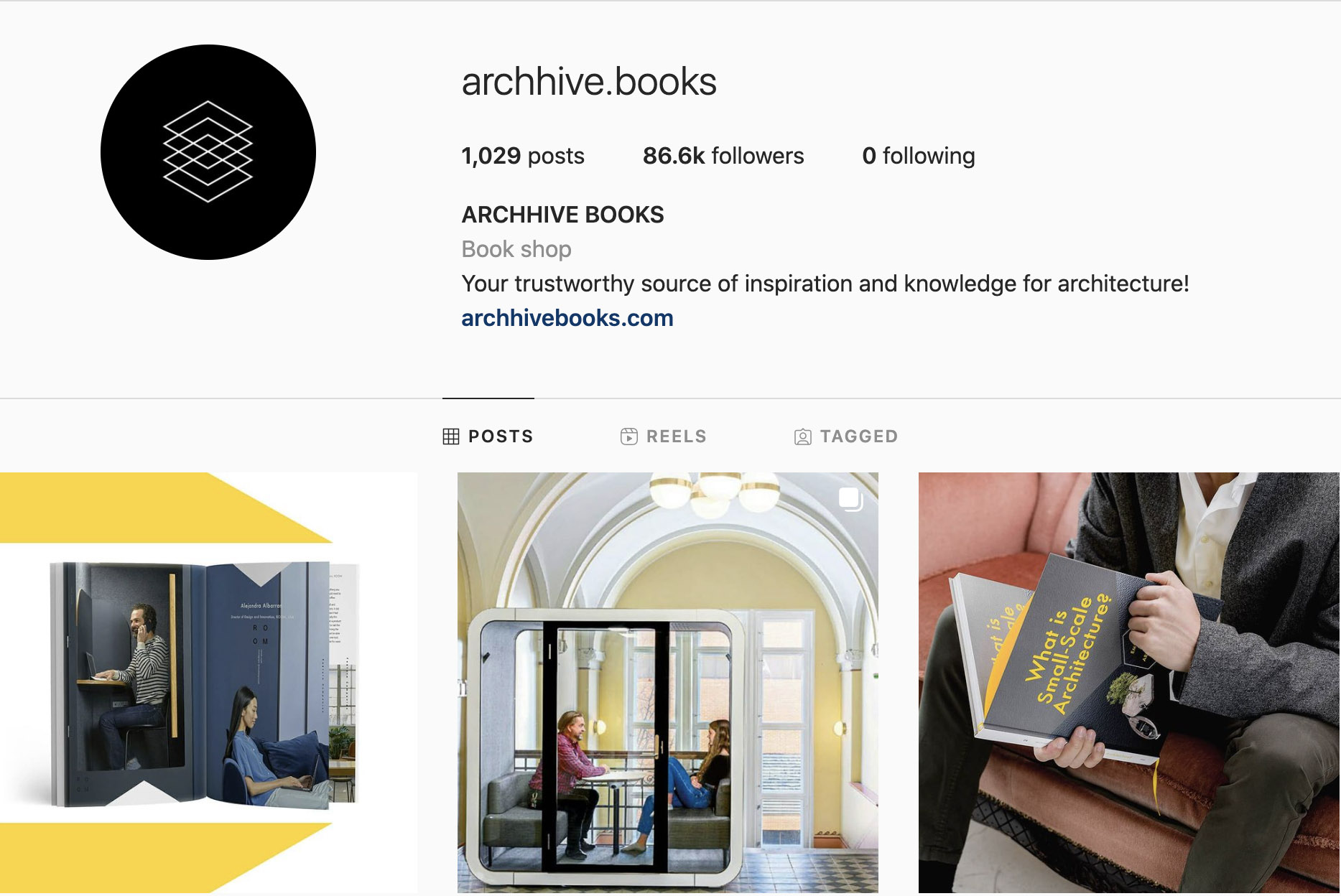Open the TAGGED tab
This screenshot has width=1341, height=896.
coord(846,437)
